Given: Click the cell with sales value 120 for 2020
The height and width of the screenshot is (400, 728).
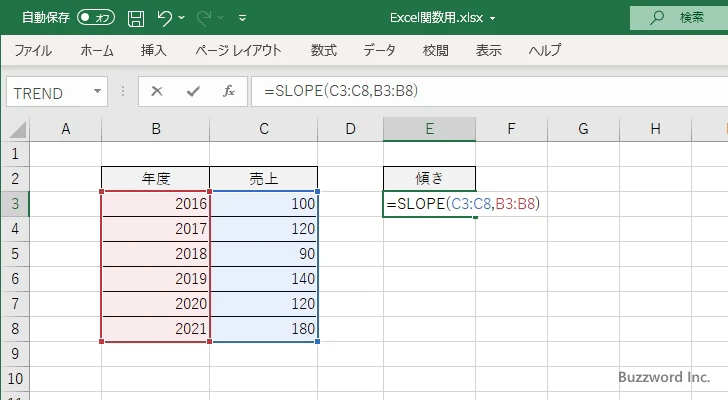Looking at the screenshot, I should point(264,304).
